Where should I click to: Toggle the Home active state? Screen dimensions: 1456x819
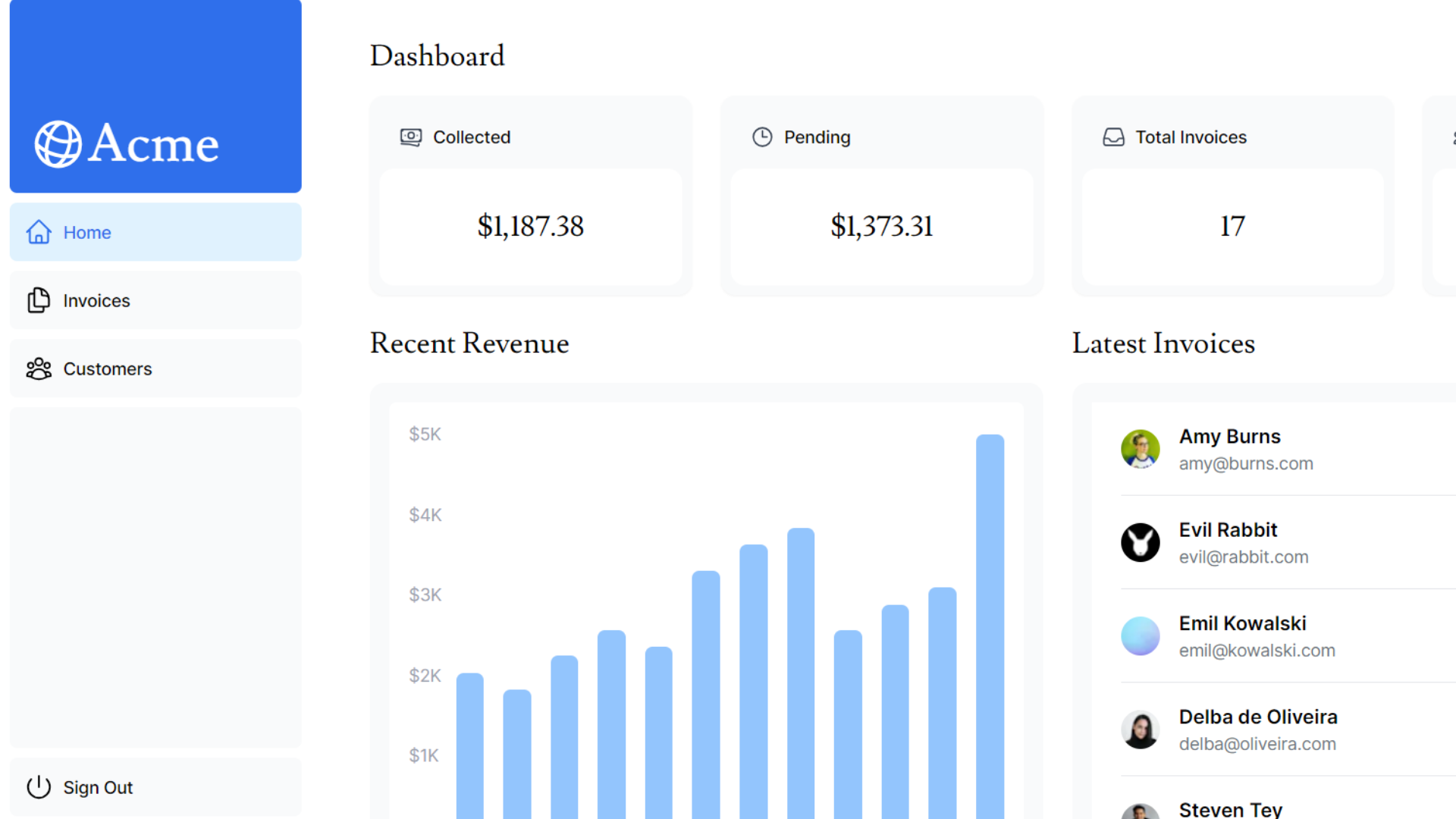(x=156, y=232)
